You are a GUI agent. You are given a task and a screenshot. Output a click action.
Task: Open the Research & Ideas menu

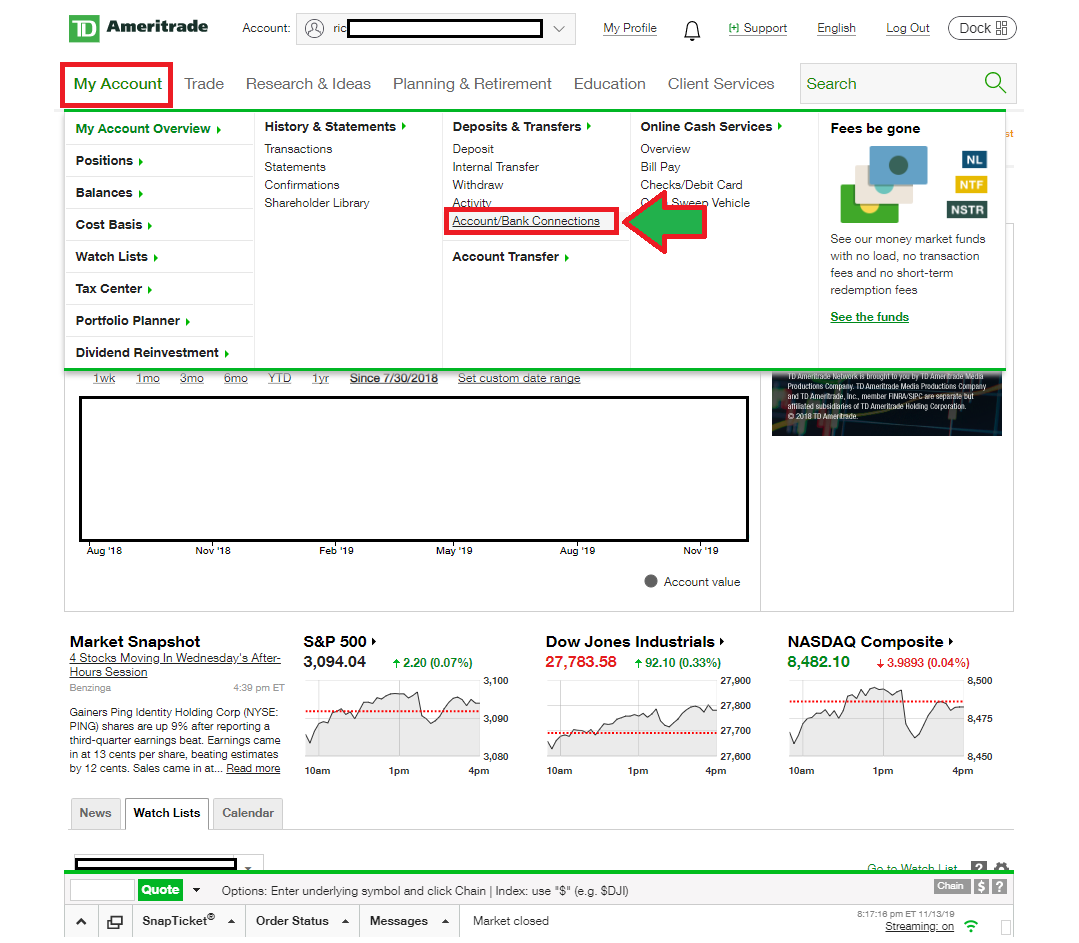(x=308, y=84)
